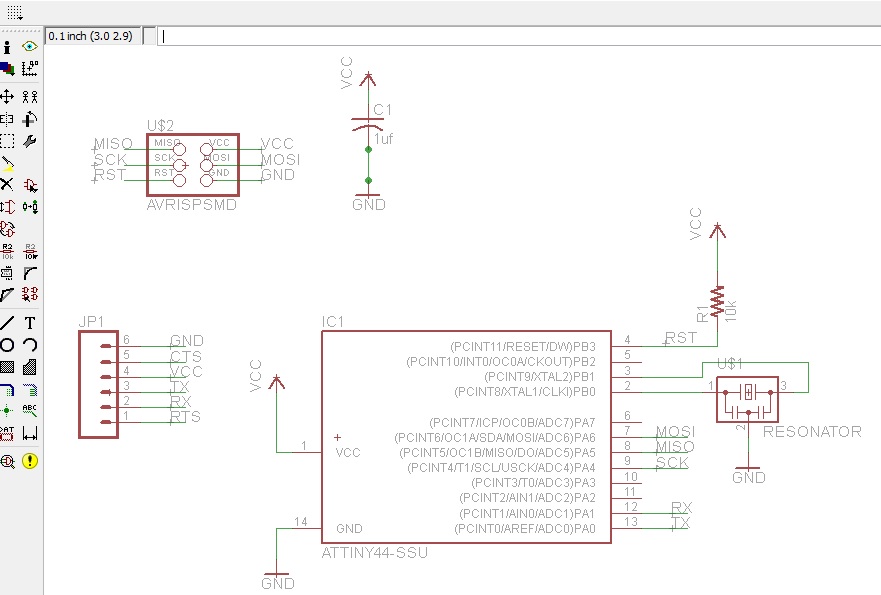Select the Text tool
The image size is (881, 595).
click(x=30, y=323)
